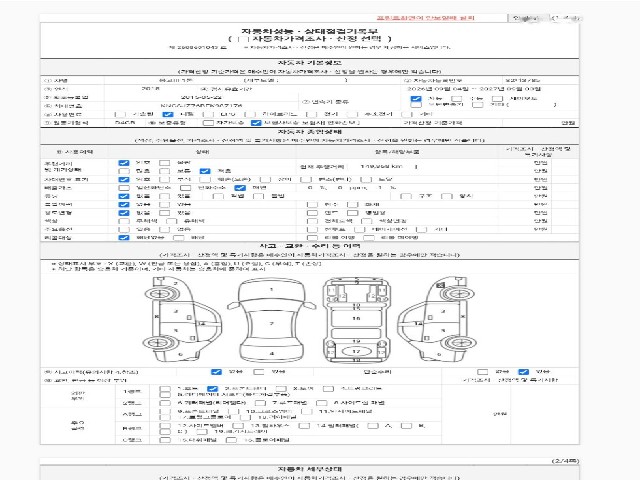Uncheck 없음 for 사고이력
This screenshot has width=640, height=480.
(216, 372)
